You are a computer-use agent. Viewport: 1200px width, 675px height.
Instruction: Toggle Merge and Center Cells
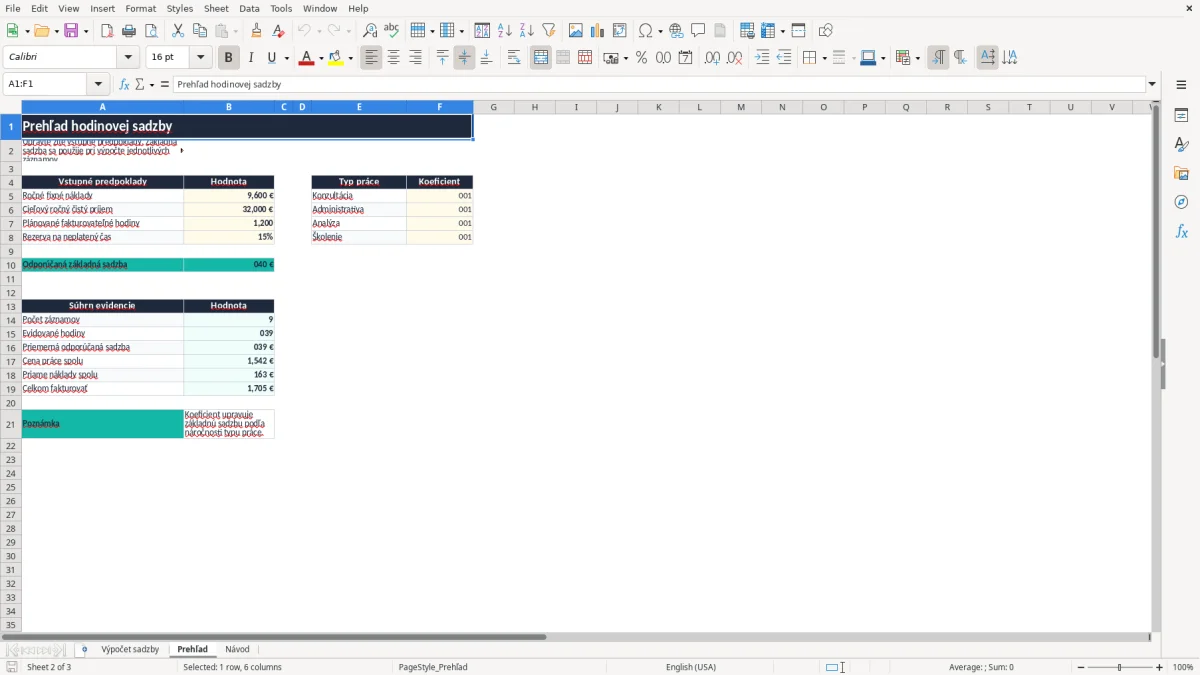coord(541,58)
